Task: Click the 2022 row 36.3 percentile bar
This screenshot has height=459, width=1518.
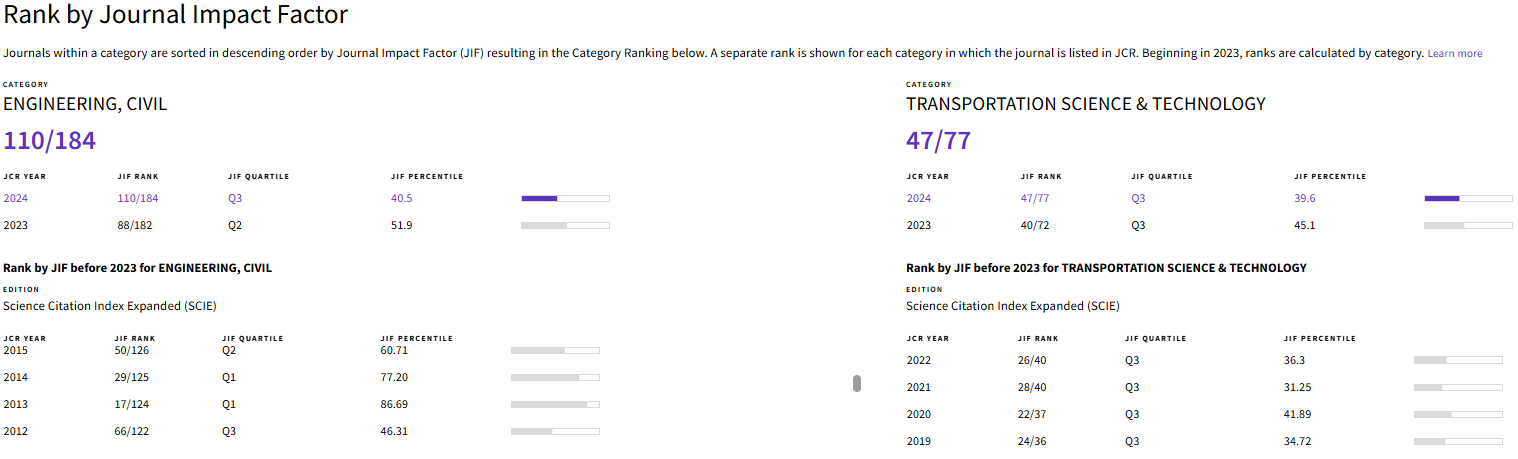Action: (1458, 359)
